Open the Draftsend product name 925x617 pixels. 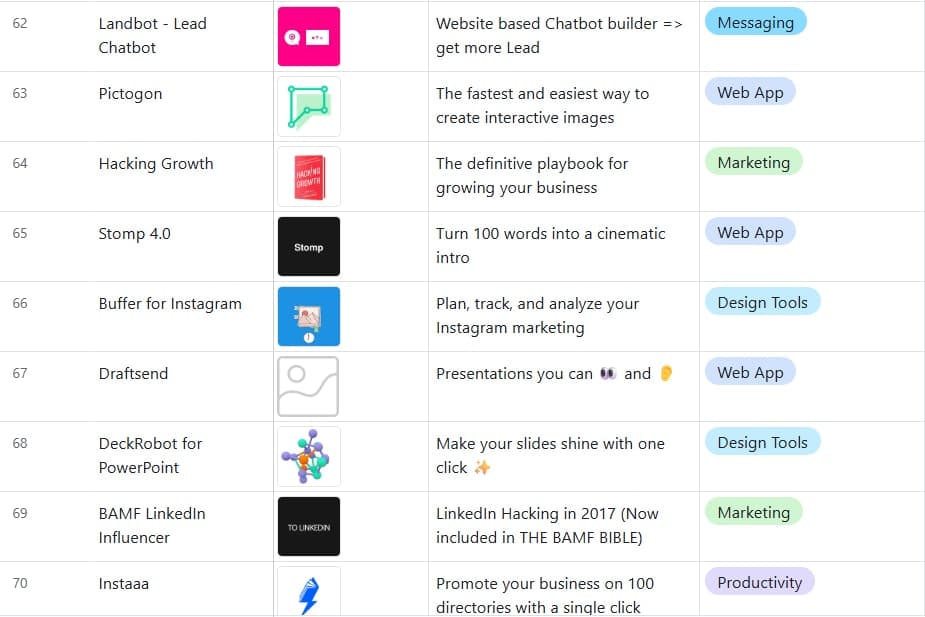click(133, 373)
